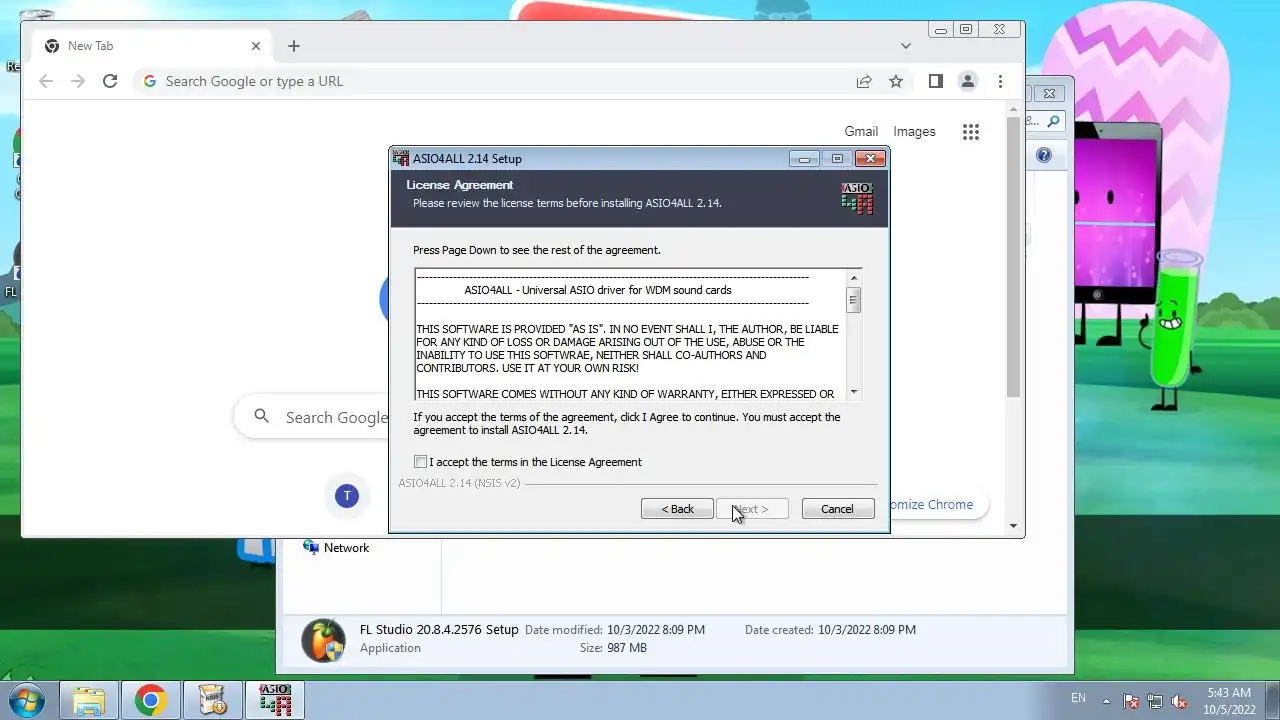Open the Google apps grid

pyautogui.click(x=970, y=132)
